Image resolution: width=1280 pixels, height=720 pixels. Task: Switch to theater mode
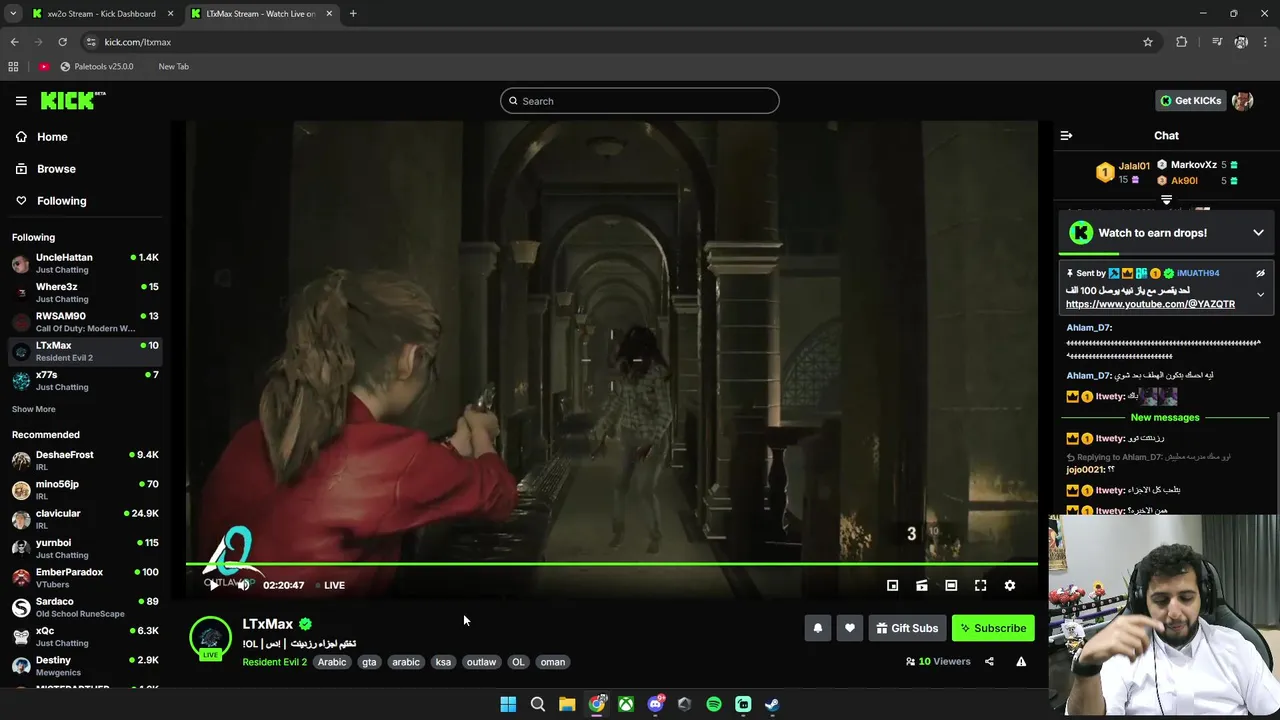coord(951,585)
